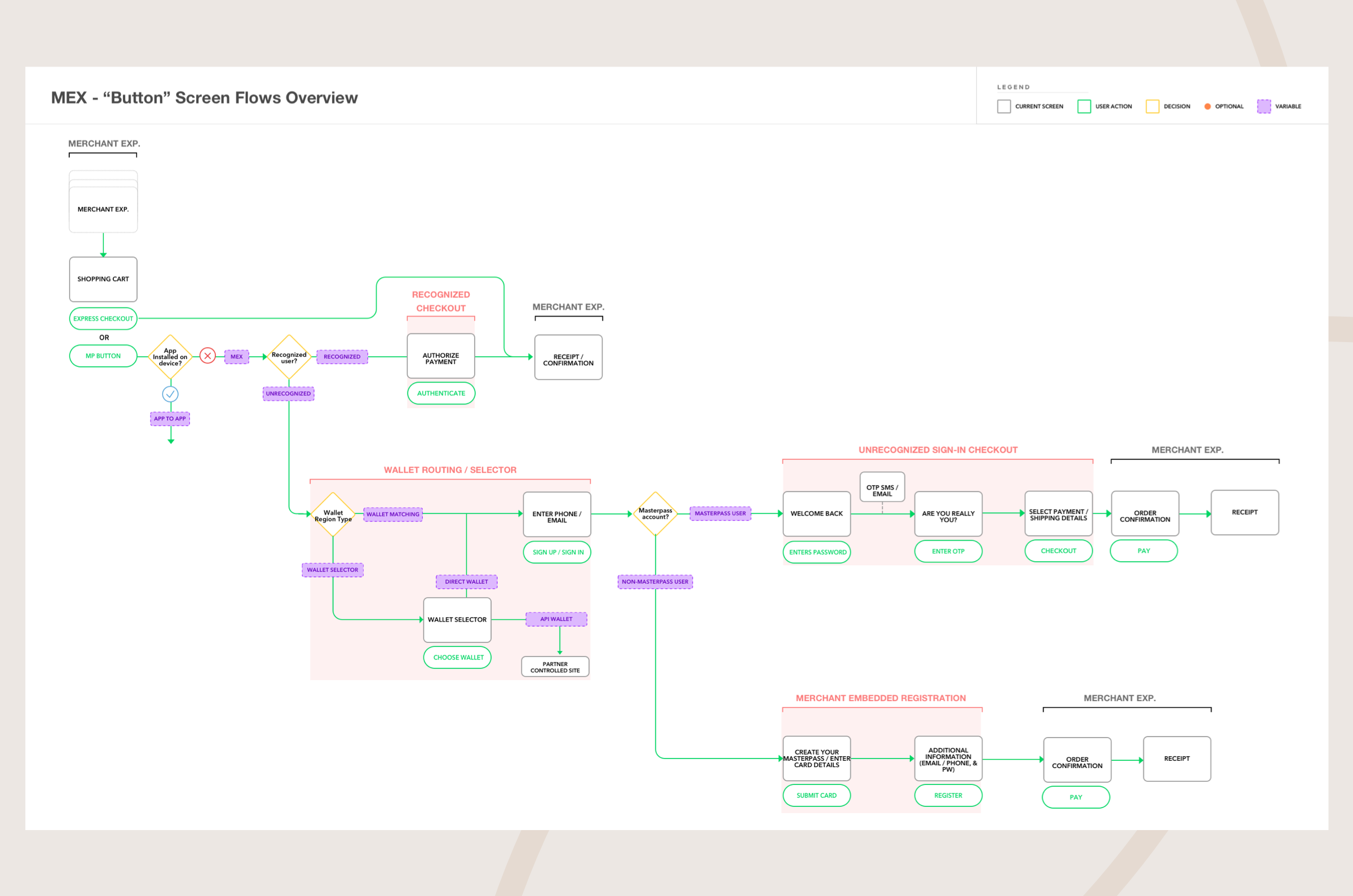The height and width of the screenshot is (896, 1353).
Task: Click the App To App variable tag
Action: point(170,418)
